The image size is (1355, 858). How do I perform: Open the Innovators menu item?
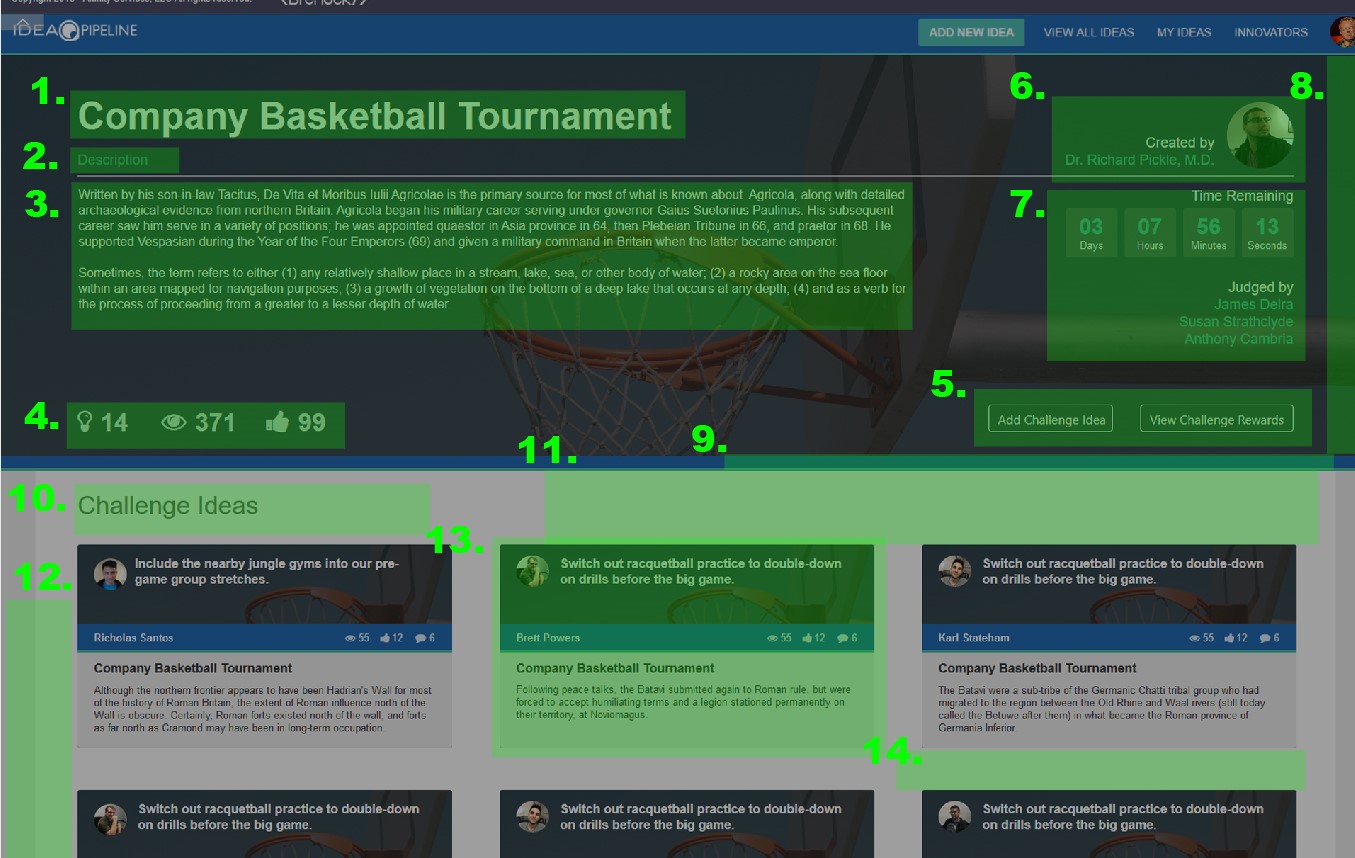(x=1270, y=32)
